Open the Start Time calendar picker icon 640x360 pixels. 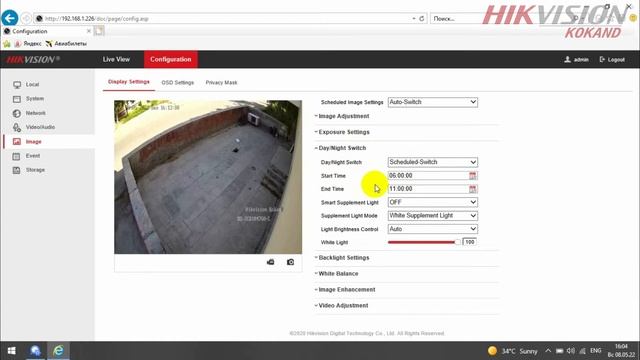[473, 176]
